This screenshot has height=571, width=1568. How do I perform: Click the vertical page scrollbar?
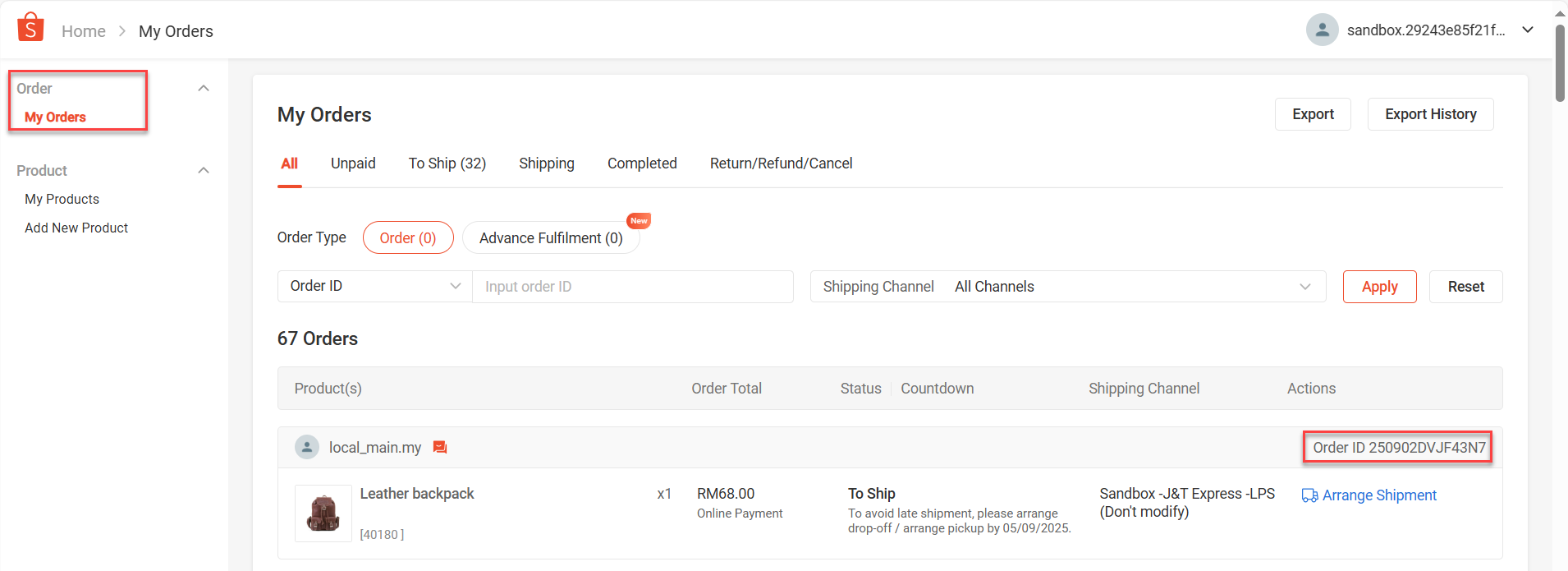coord(1560,62)
